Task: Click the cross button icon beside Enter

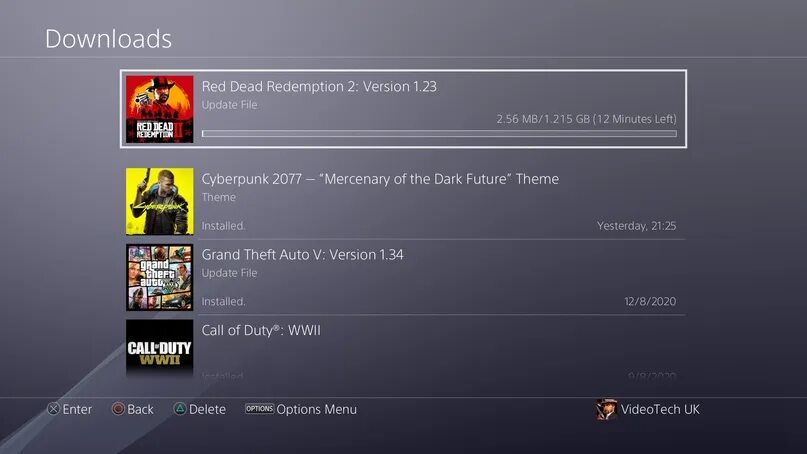Action: pyautogui.click(x=54, y=409)
